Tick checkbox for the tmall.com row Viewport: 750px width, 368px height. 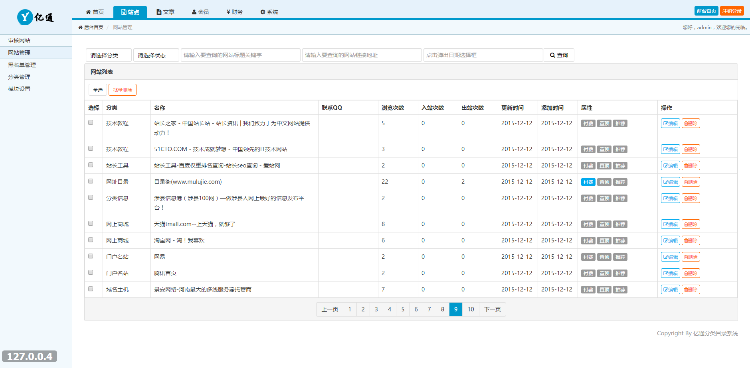(x=90, y=223)
